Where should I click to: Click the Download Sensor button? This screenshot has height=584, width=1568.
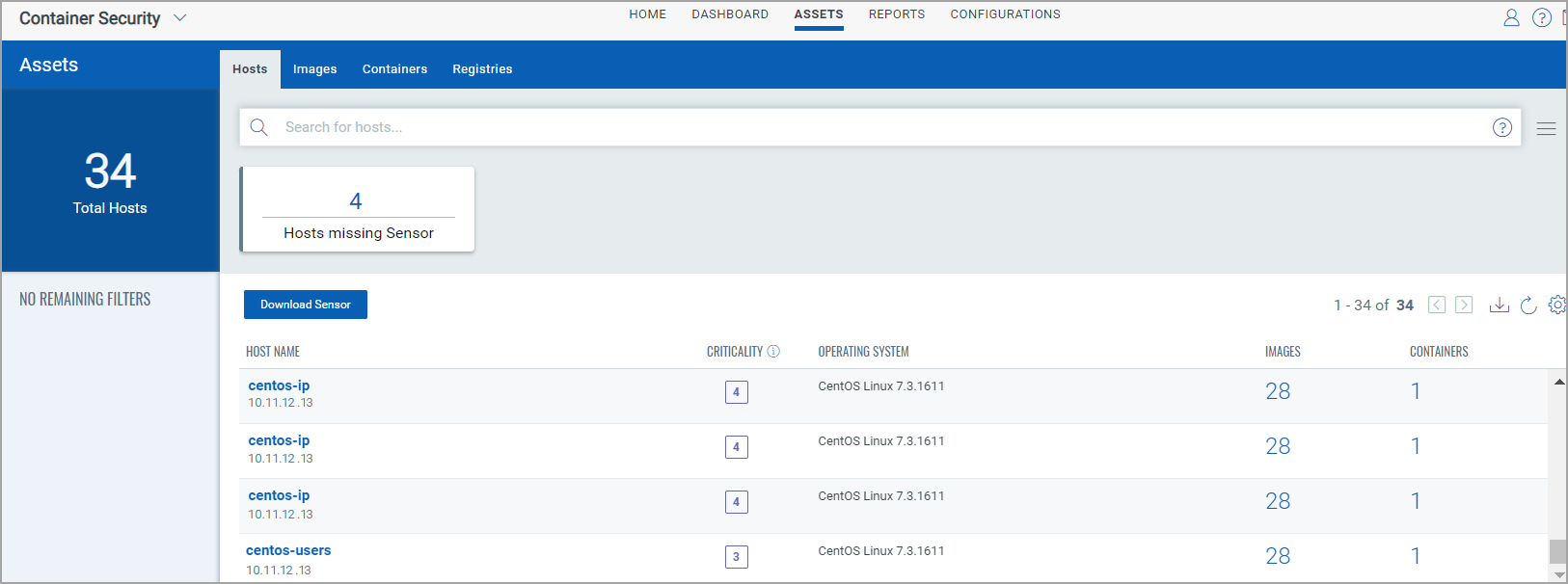(x=306, y=305)
